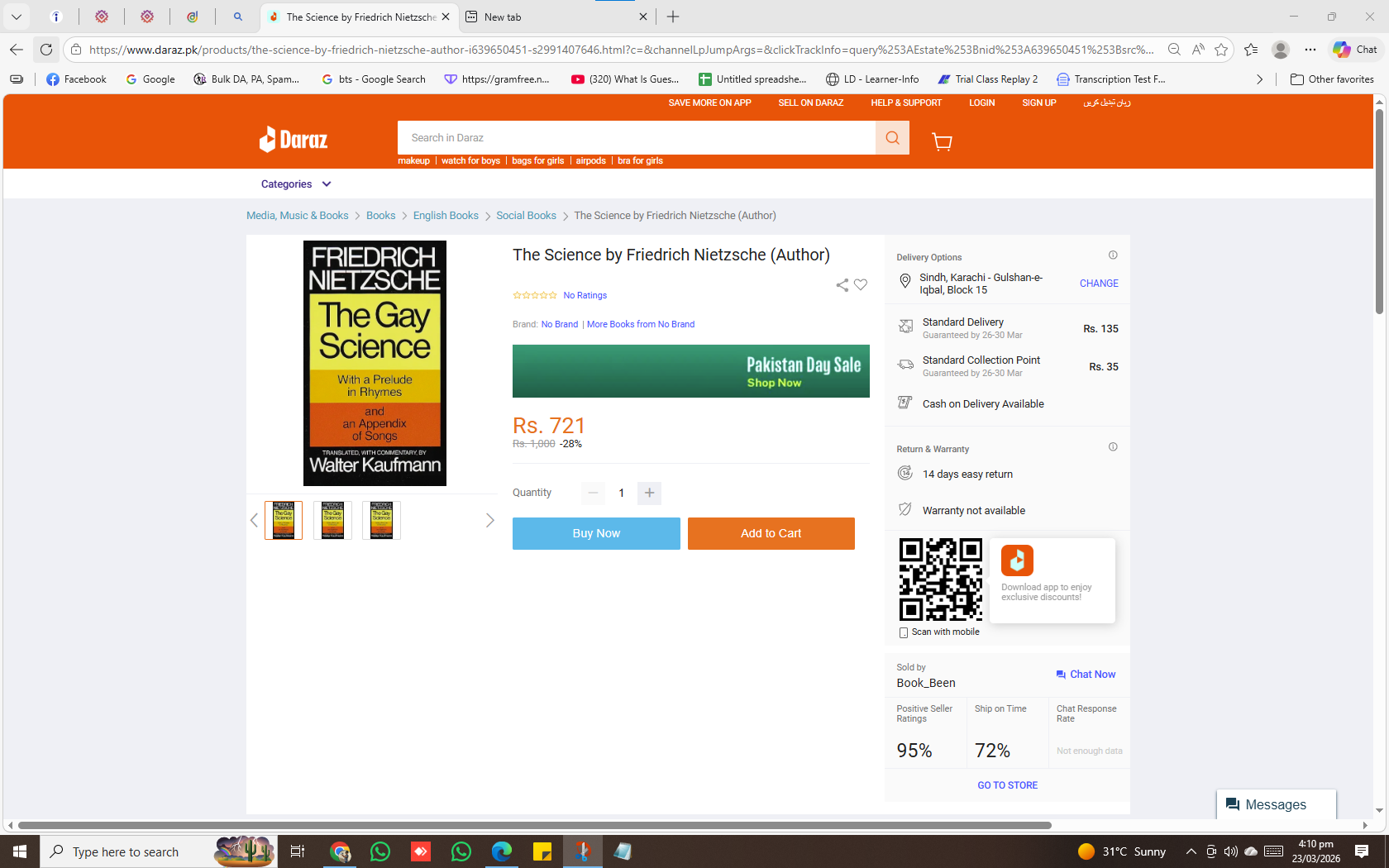Screen dimensions: 1389x868
Task: Show next product thumbnails arrow
Action: coord(489,520)
